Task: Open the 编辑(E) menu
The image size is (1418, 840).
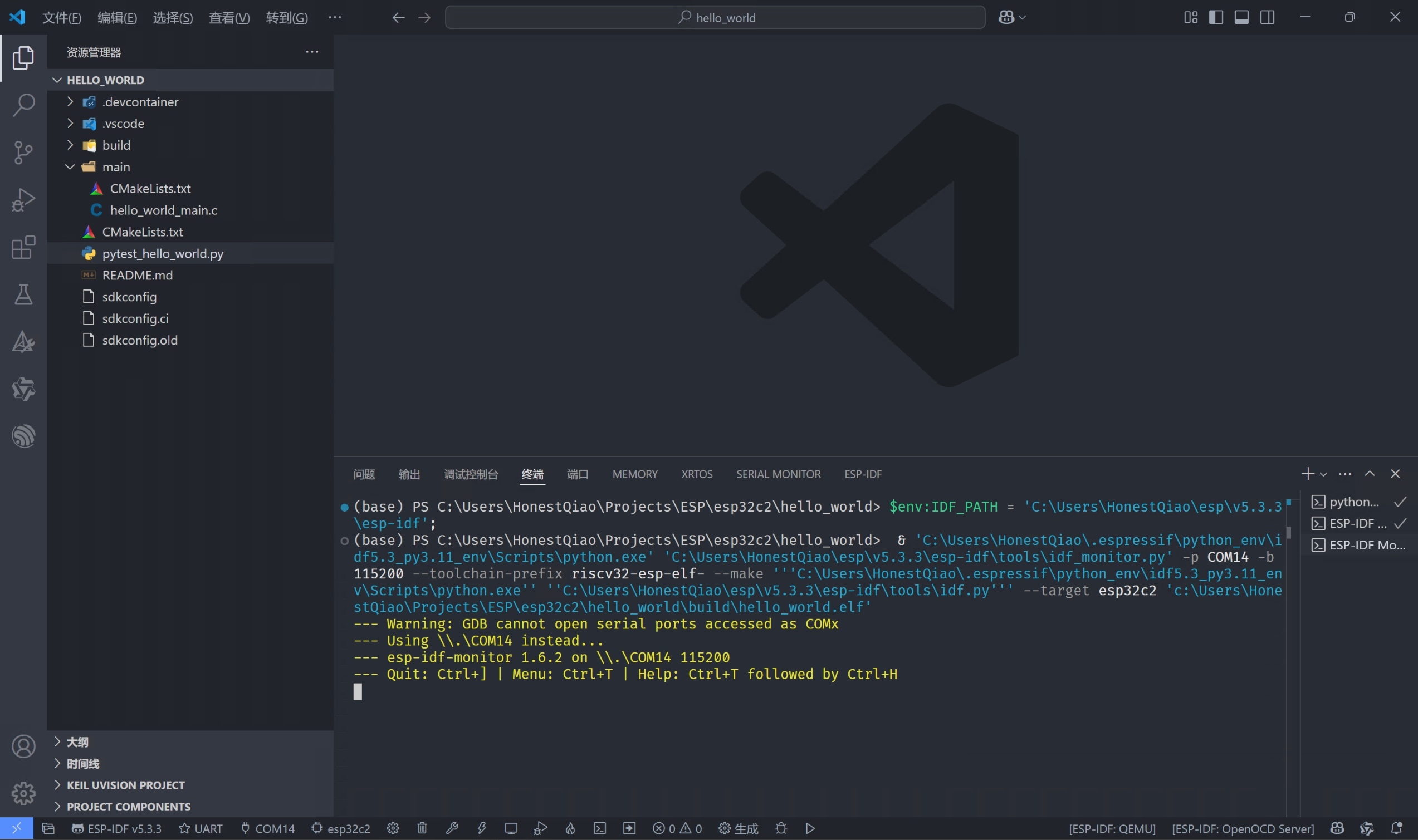Action: tap(116, 18)
